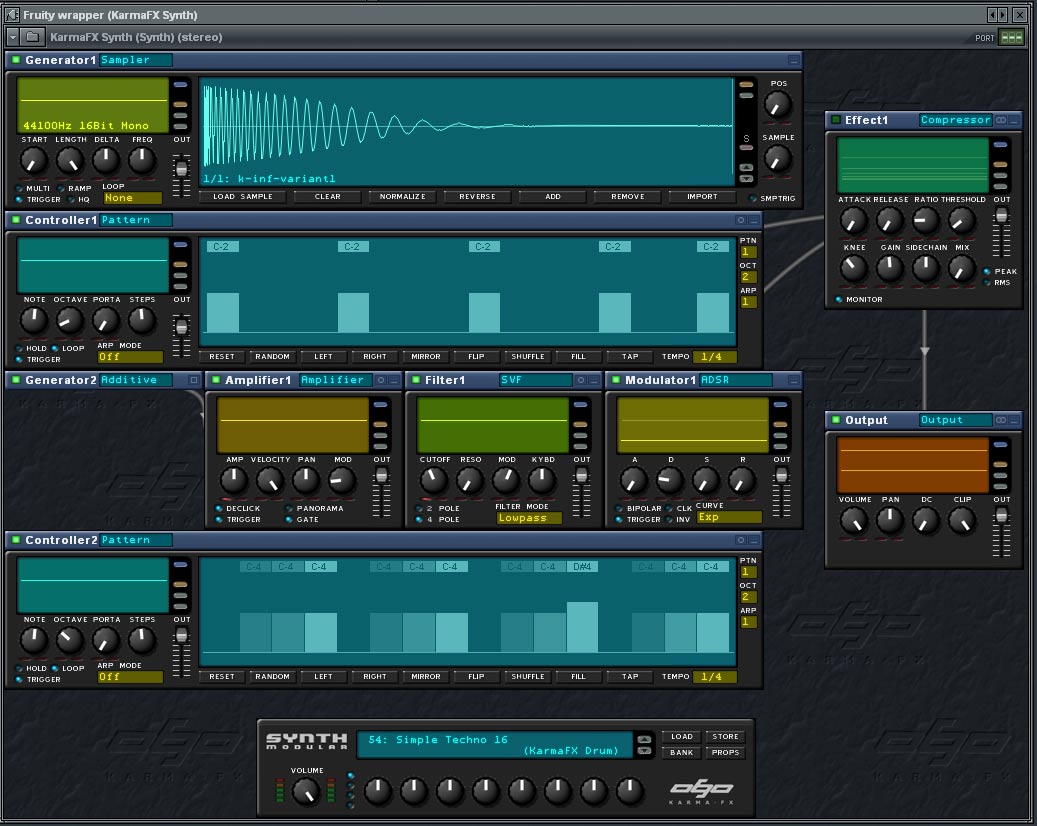Open the Filter1 SVF type dropdown
Screen dimensions: 1037x826
[x=535, y=380]
